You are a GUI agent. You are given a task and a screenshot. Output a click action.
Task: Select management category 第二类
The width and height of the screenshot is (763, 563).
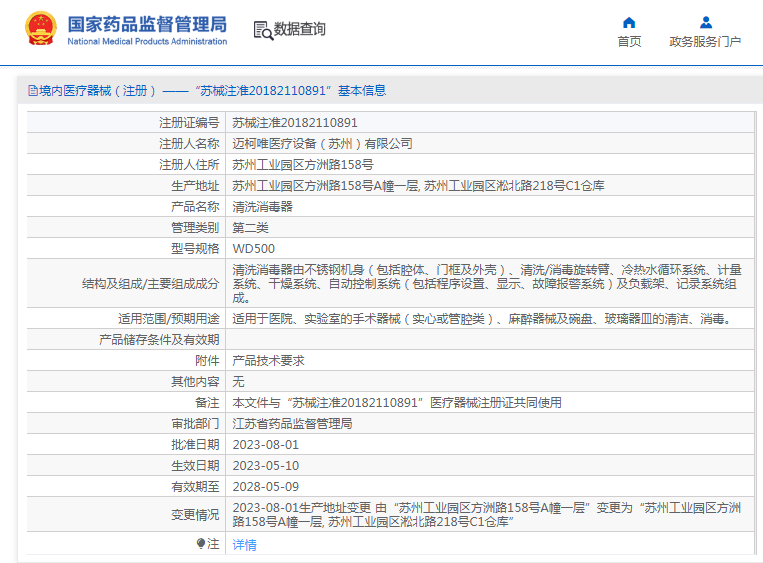click(251, 228)
